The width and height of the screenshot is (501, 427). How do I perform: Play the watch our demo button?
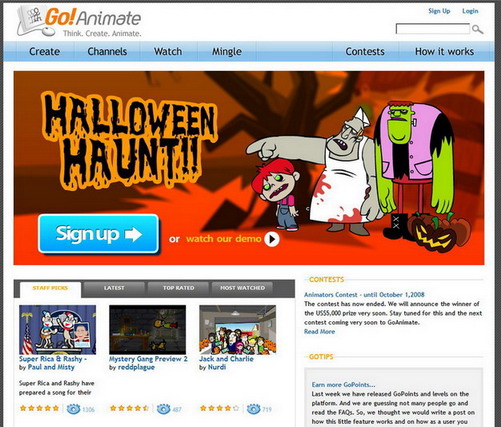272,239
